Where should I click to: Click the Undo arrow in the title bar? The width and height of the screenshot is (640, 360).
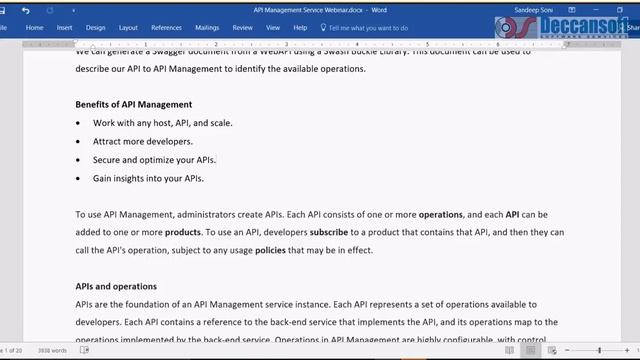(x=26, y=11)
